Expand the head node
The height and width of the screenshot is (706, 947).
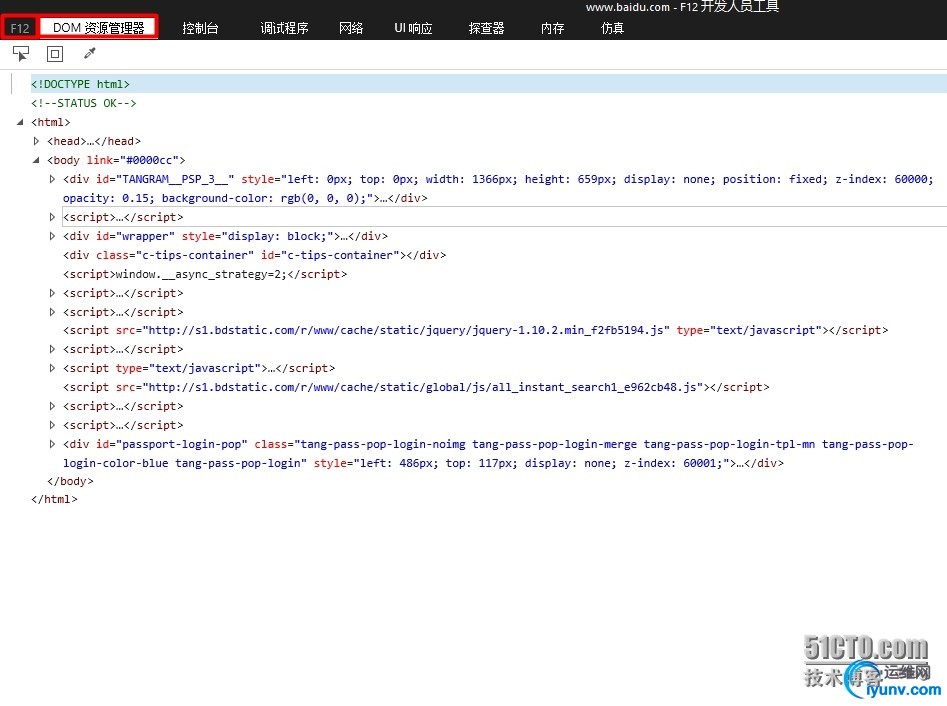click(36, 141)
